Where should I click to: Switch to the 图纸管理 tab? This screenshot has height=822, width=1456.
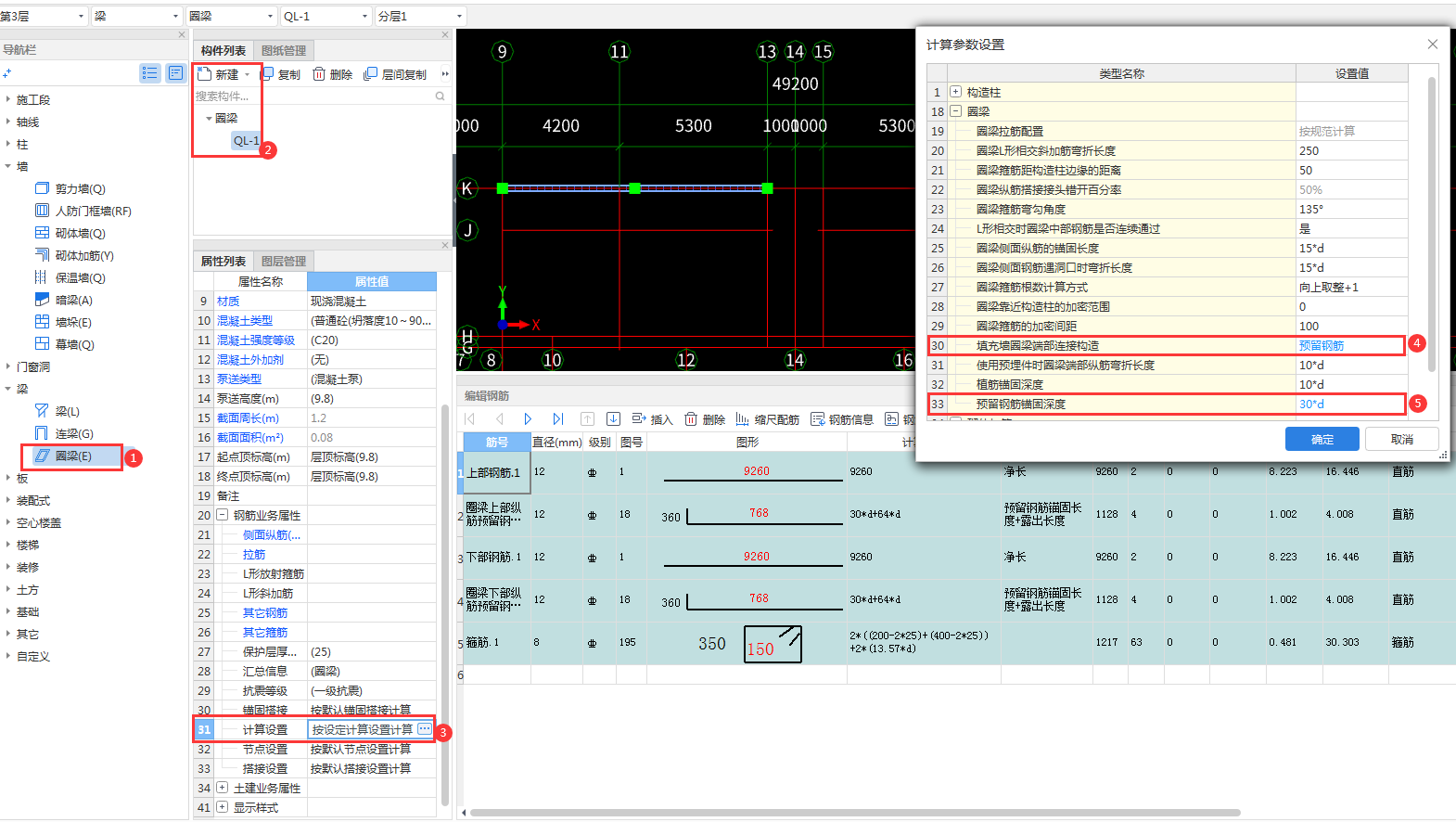[x=284, y=51]
